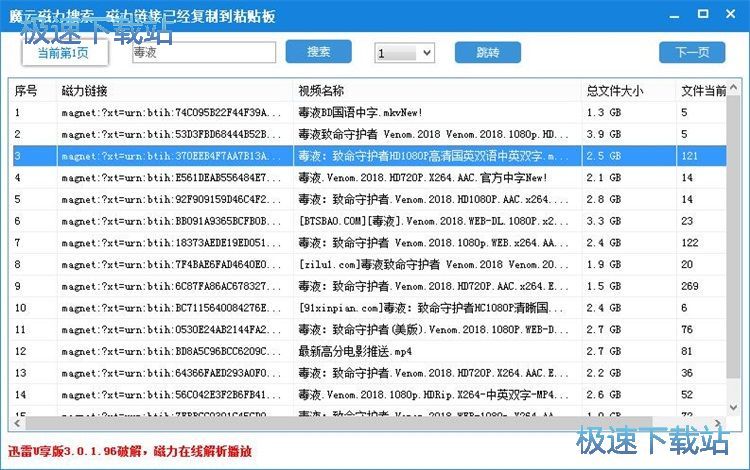Click the red 迅雷U享版3.0.1.96破解 status text
The width and height of the screenshot is (750, 470).
pyautogui.click(x=129, y=451)
